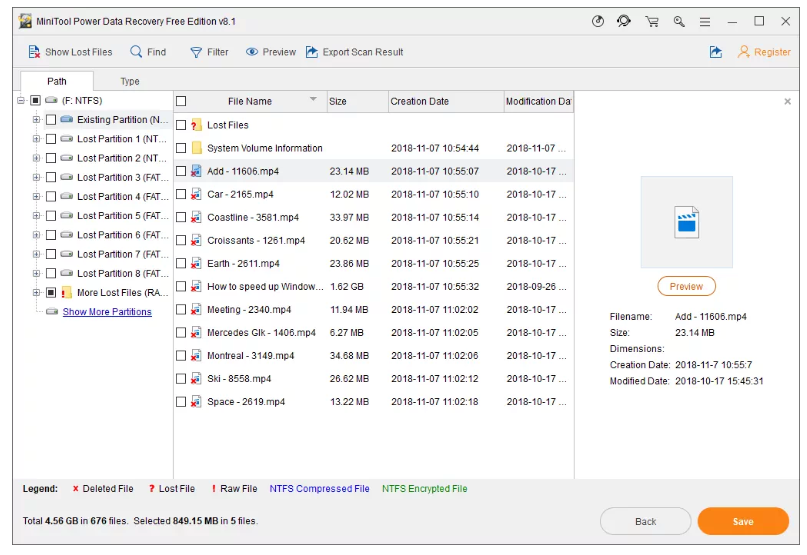This screenshot has height=555, width=807.
Task: Click the Coastline - 3581.mp4 file icon
Action: [196, 217]
